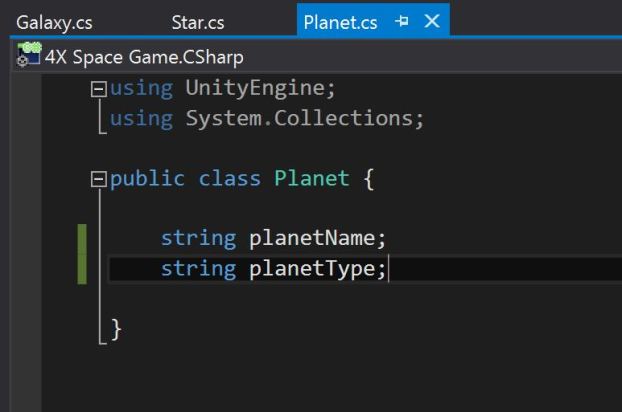
Task: Select the Planet.cs tab
Action: click(x=340, y=22)
